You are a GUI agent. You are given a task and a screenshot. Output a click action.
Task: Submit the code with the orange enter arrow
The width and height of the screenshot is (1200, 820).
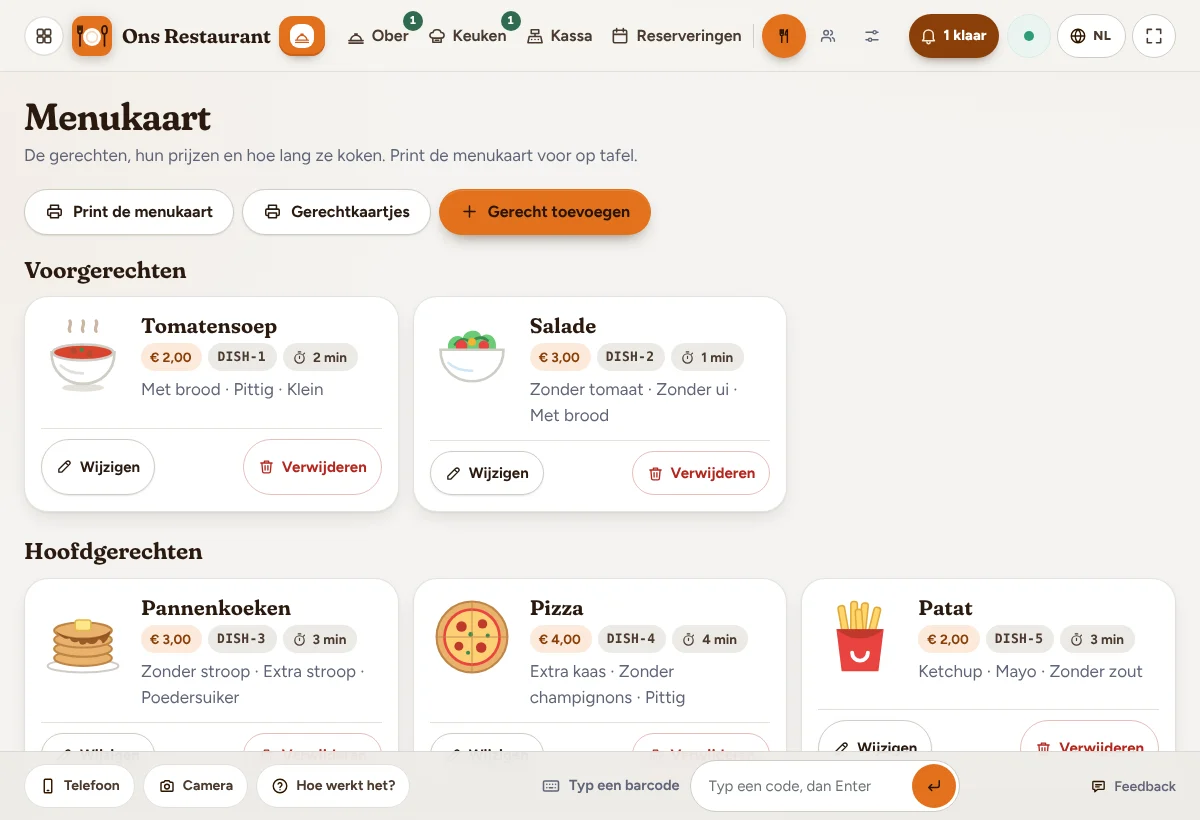click(934, 786)
